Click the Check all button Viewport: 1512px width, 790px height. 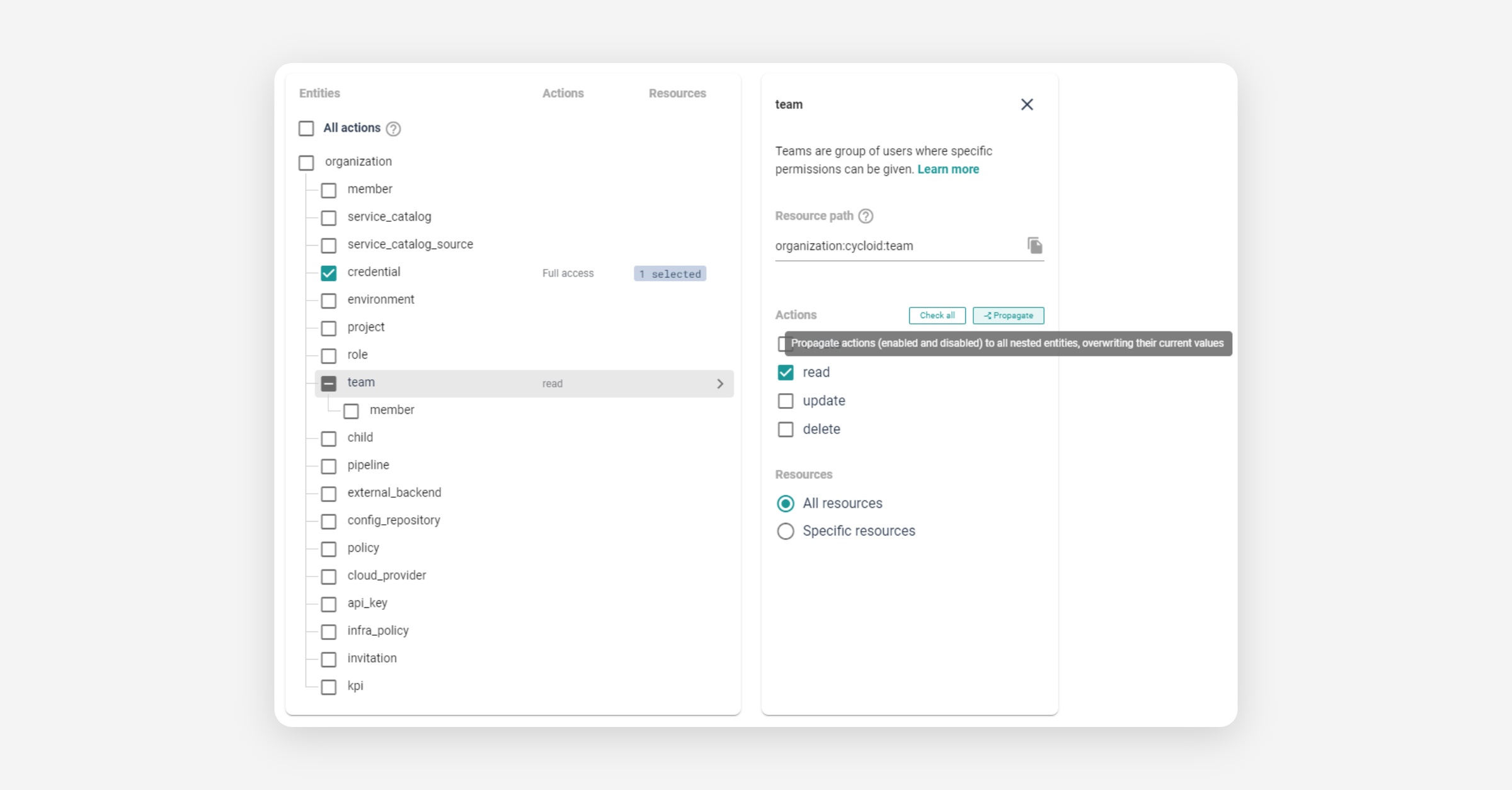[x=937, y=316]
